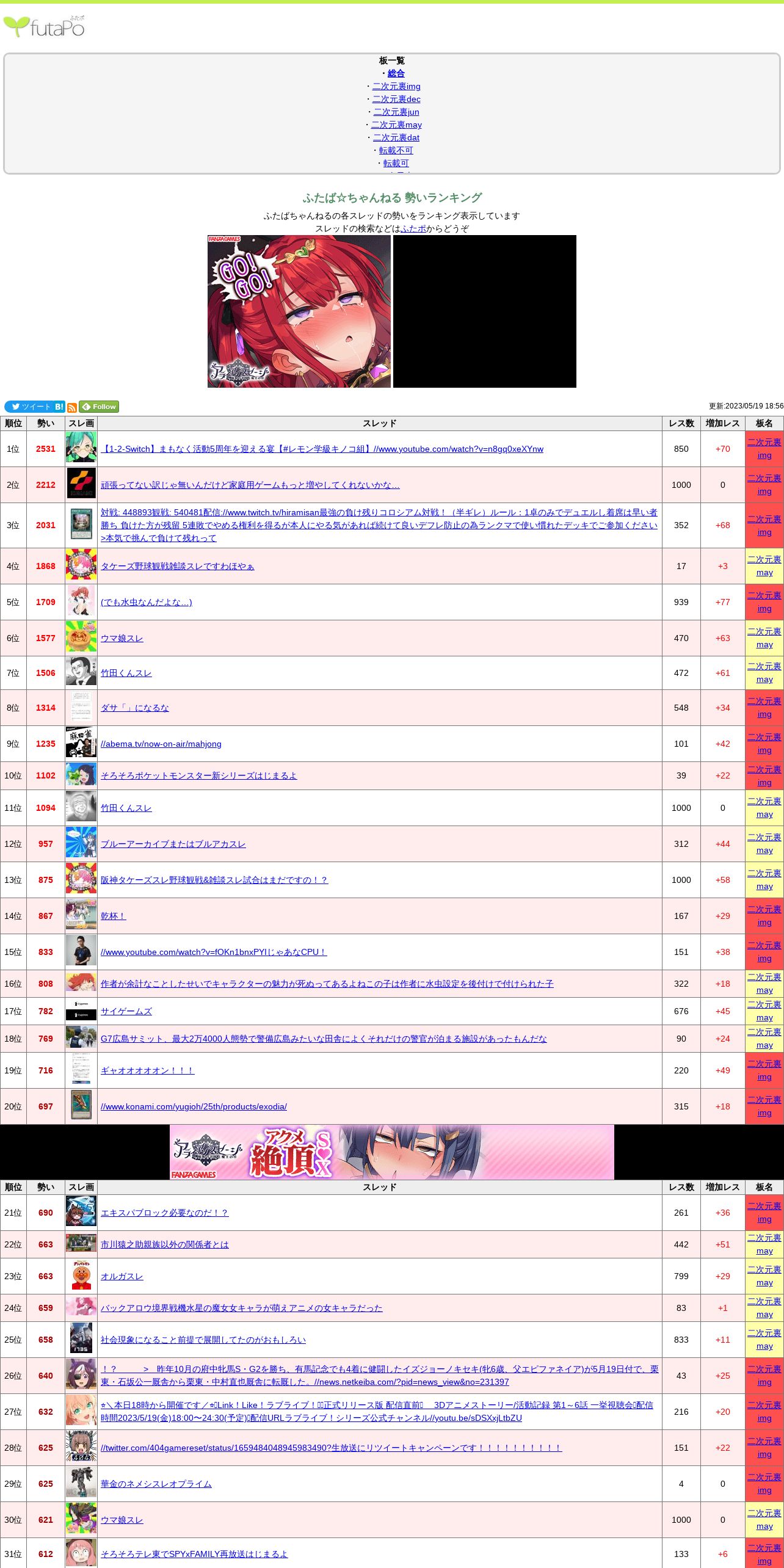Open the タケーズ野球観戦雑談スレ link
Viewport: 784px width, 1568px height.
[x=177, y=566]
